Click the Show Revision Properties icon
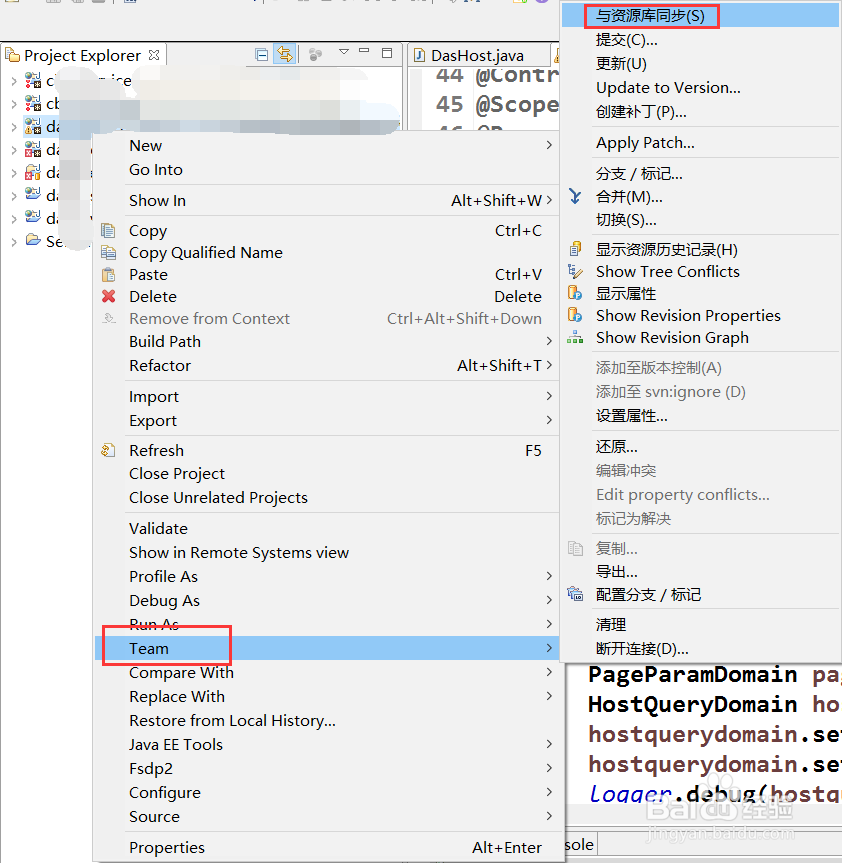Viewport: 842px width, 863px height. [575, 315]
